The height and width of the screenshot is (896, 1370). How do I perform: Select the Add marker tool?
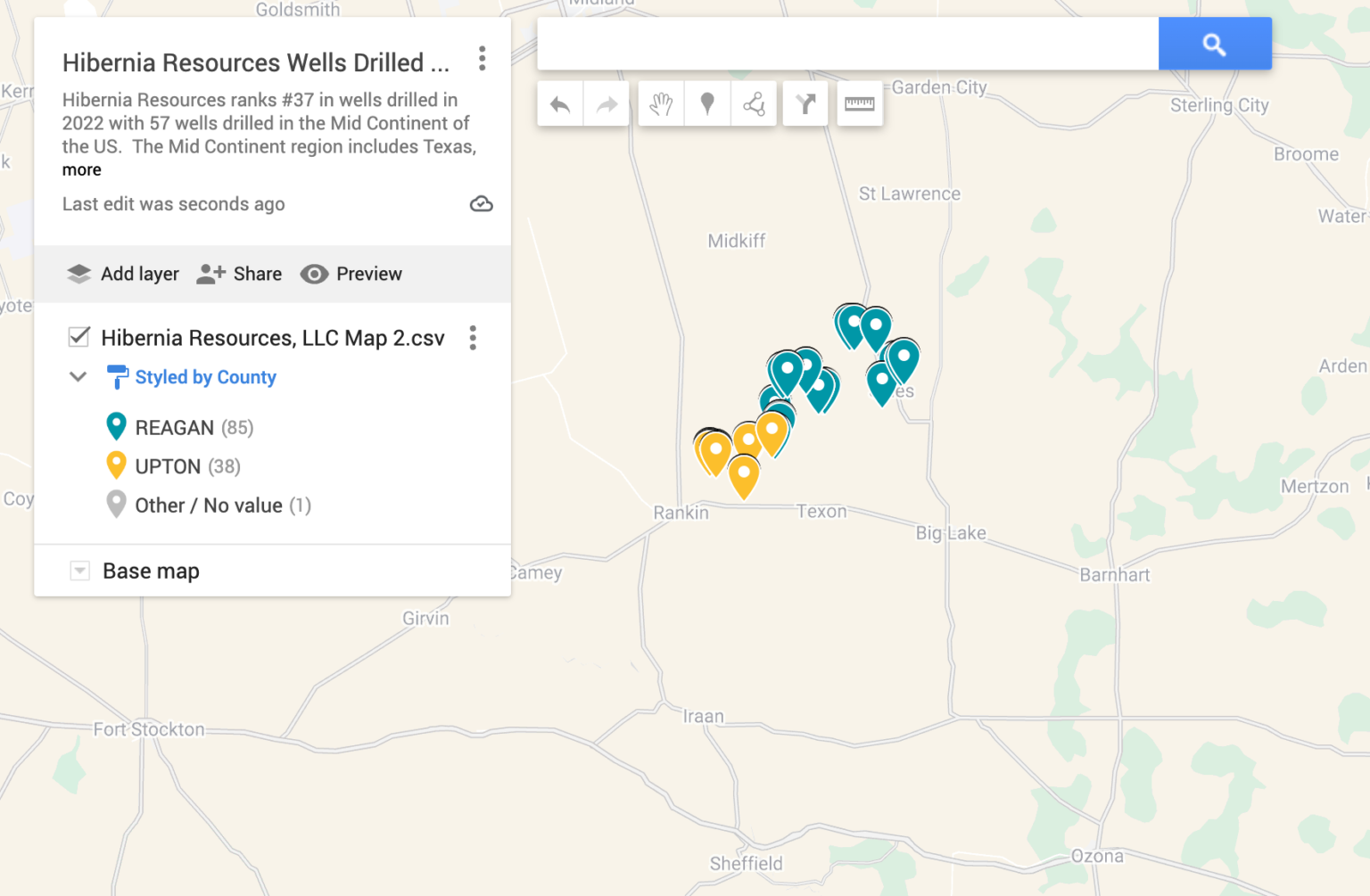(707, 104)
